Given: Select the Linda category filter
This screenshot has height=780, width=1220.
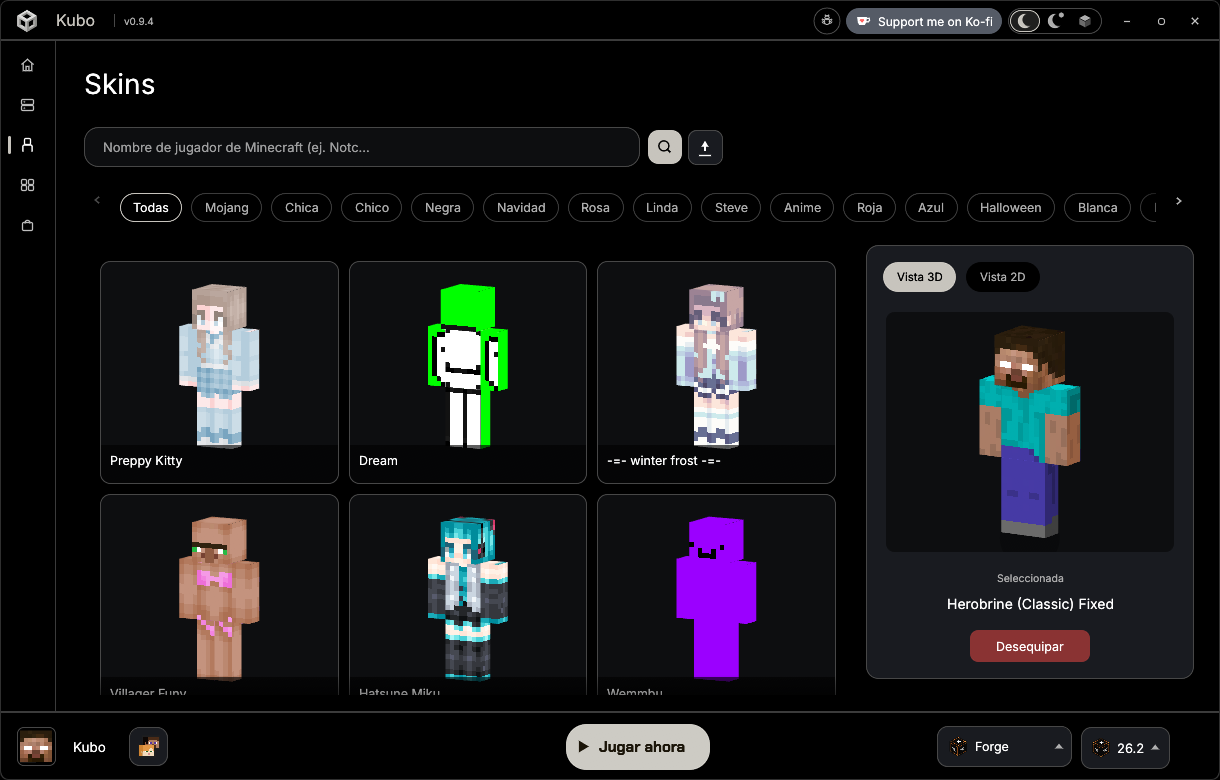Looking at the screenshot, I should click(662, 208).
